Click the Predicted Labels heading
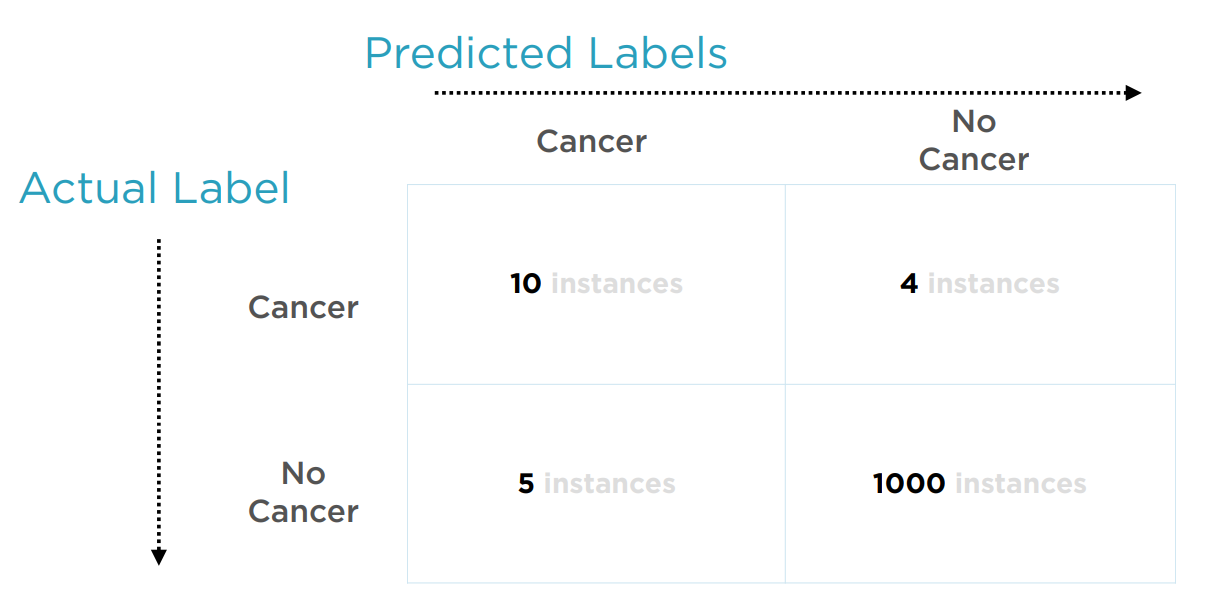Image resolution: width=1223 pixels, height=604 pixels. click(545, 53)
